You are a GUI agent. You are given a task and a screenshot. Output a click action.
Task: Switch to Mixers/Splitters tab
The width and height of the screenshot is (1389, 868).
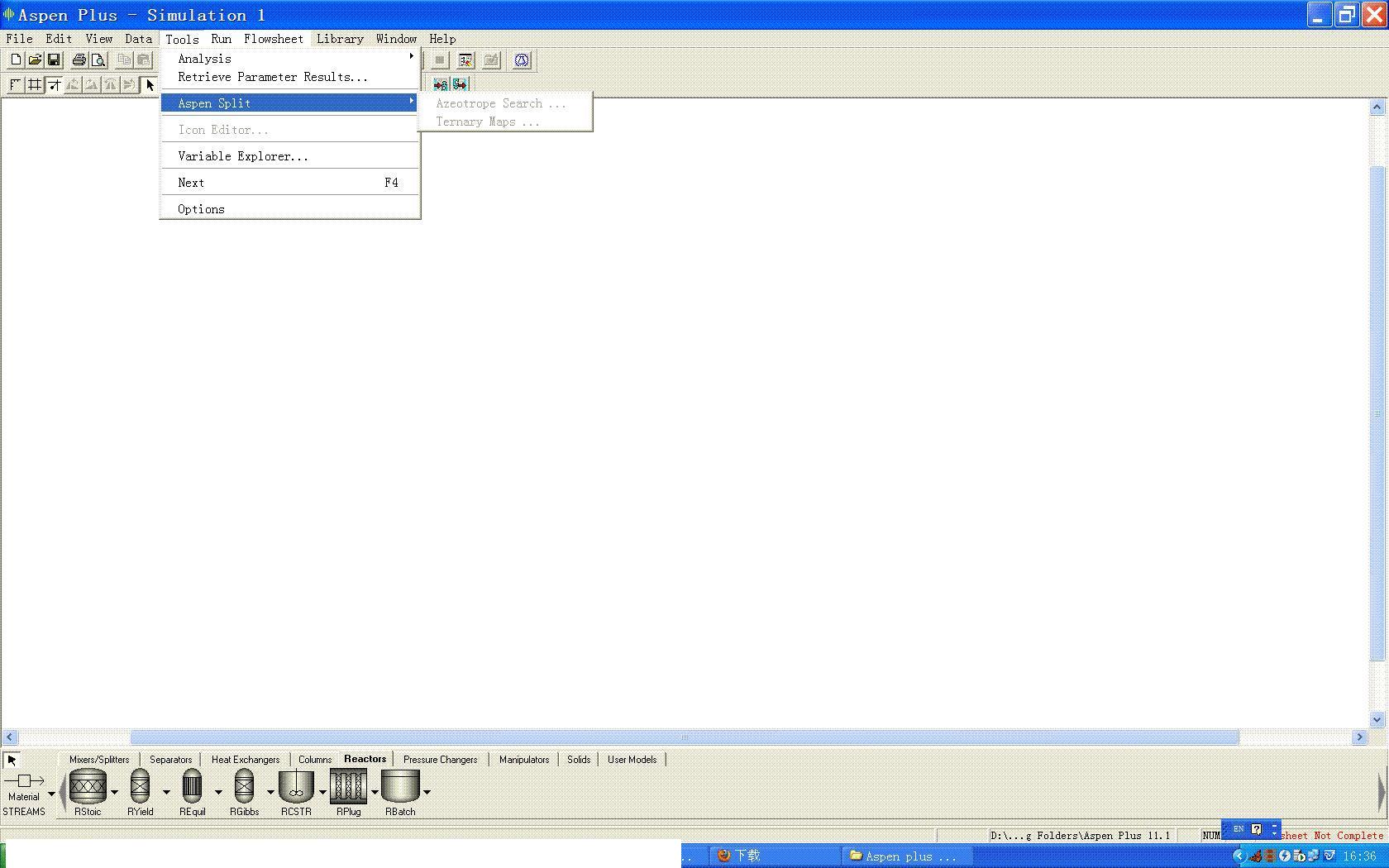[x=99, y=760]
